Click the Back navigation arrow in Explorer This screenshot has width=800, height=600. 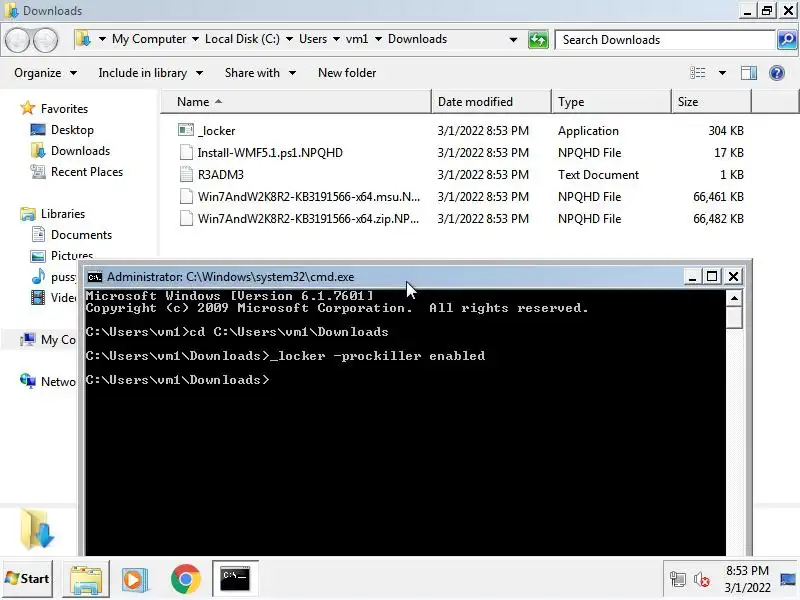(18, 40)
